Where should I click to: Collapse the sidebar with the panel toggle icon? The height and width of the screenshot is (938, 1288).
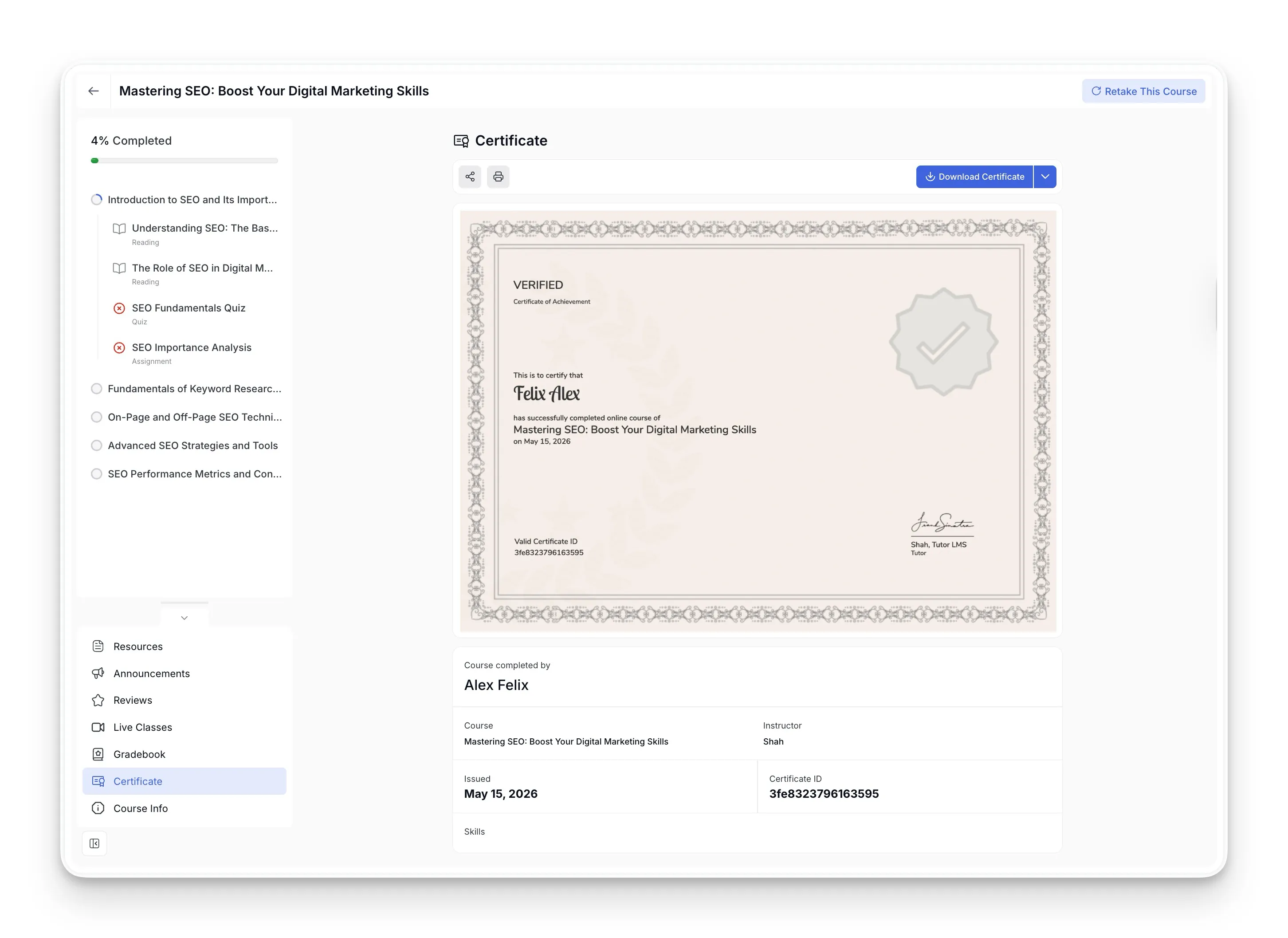[94, 843]
